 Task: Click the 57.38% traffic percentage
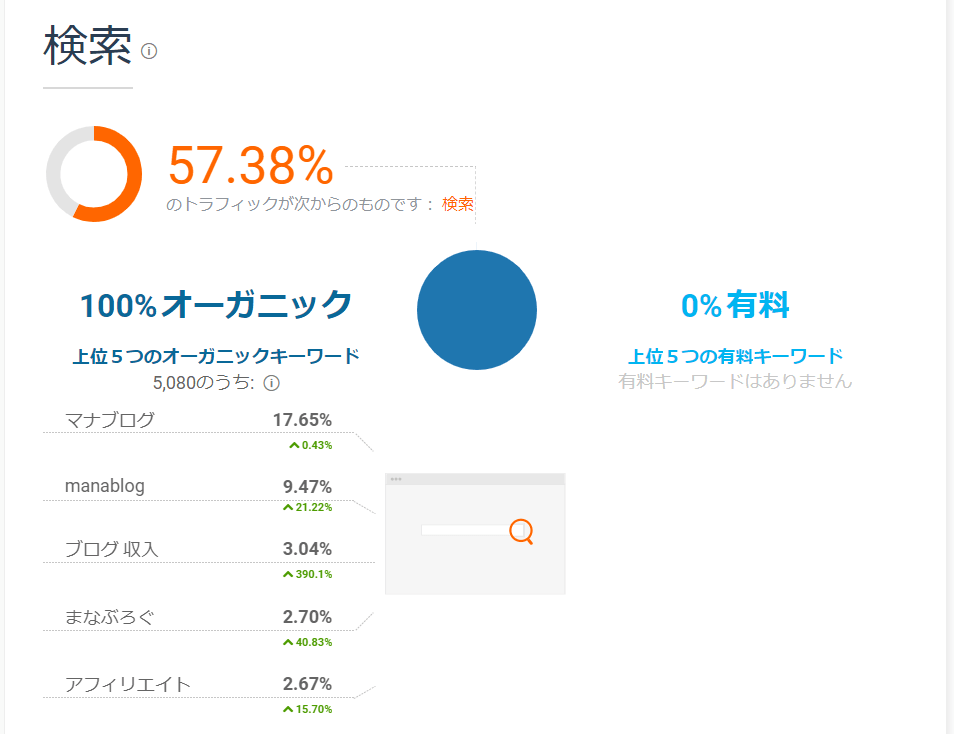click(x=251, y=165)
